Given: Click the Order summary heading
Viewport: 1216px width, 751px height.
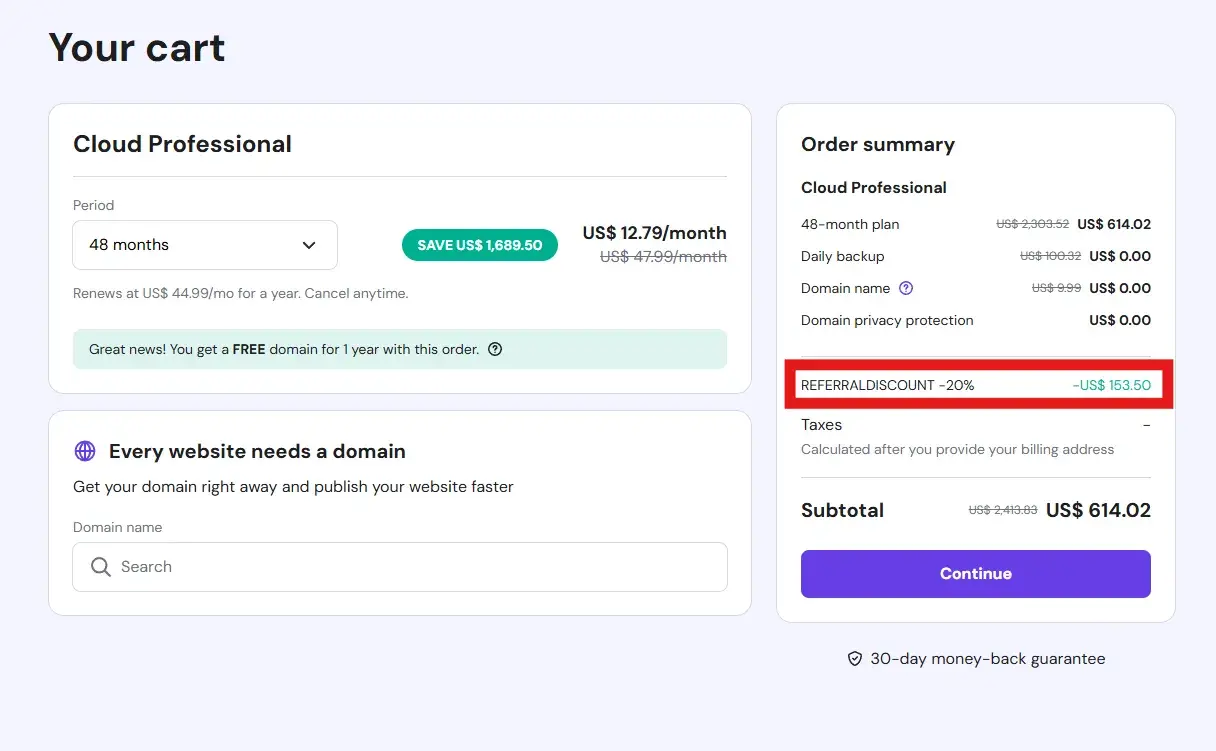Looking at the screenshot, I should (877, 144).
